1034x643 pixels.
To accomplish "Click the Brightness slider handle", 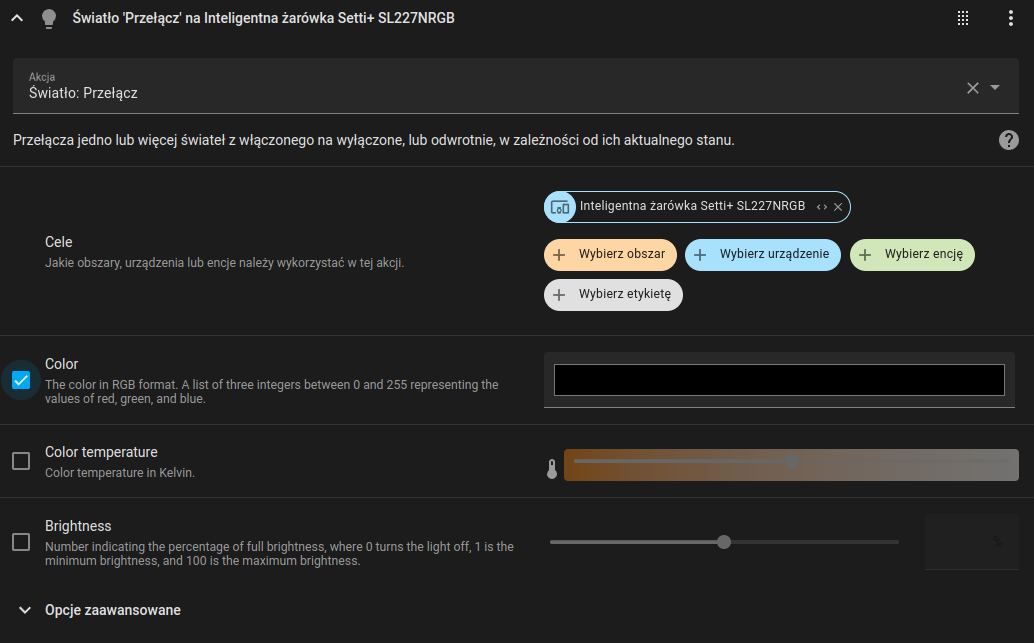I will pyautogui.click(x=724, y=542).
